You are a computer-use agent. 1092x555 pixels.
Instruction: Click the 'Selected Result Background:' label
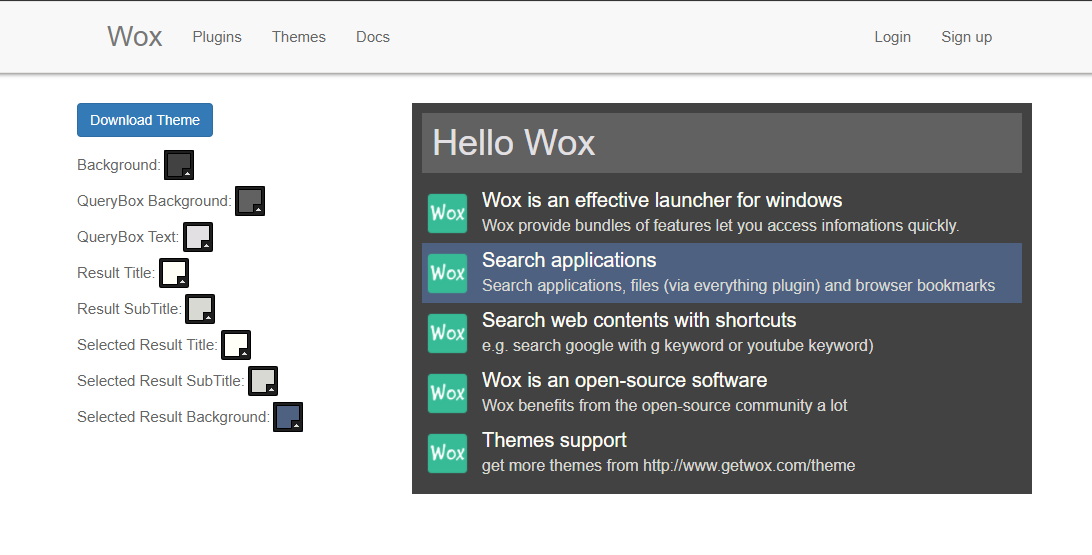click(x=173, y=417)
